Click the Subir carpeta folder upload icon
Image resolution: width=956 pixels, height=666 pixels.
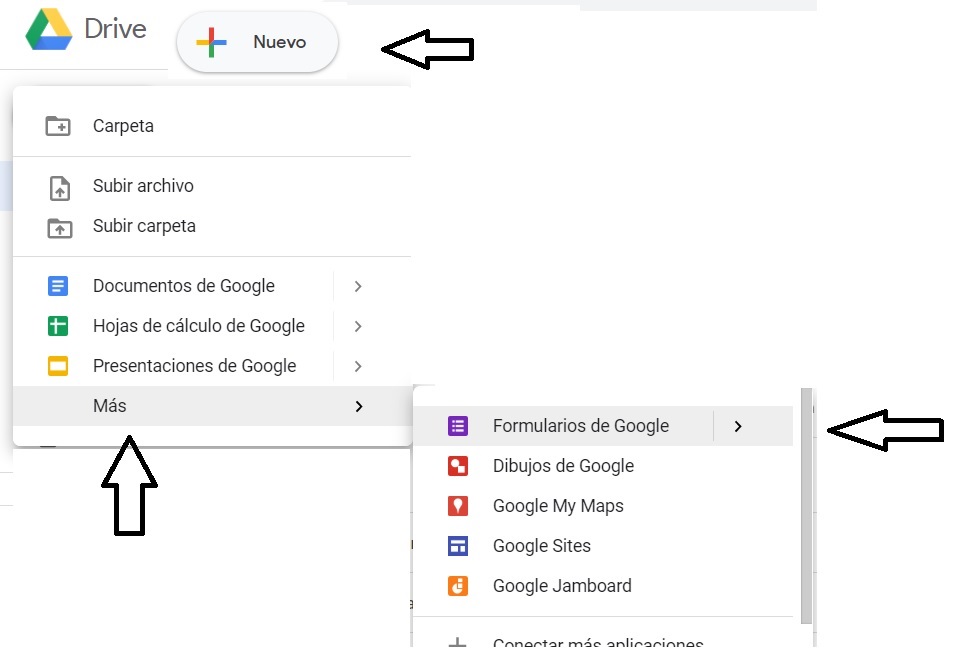(x=59, y=227)
